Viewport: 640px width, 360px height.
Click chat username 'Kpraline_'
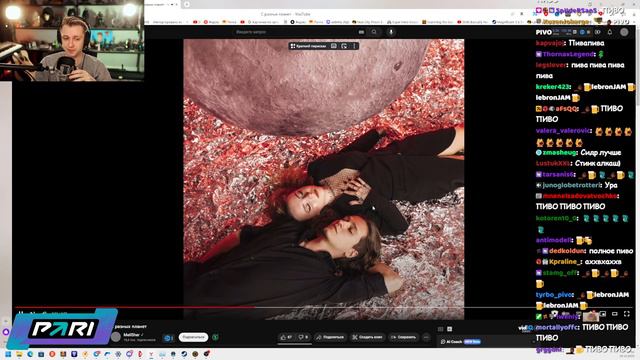(565, 261)
